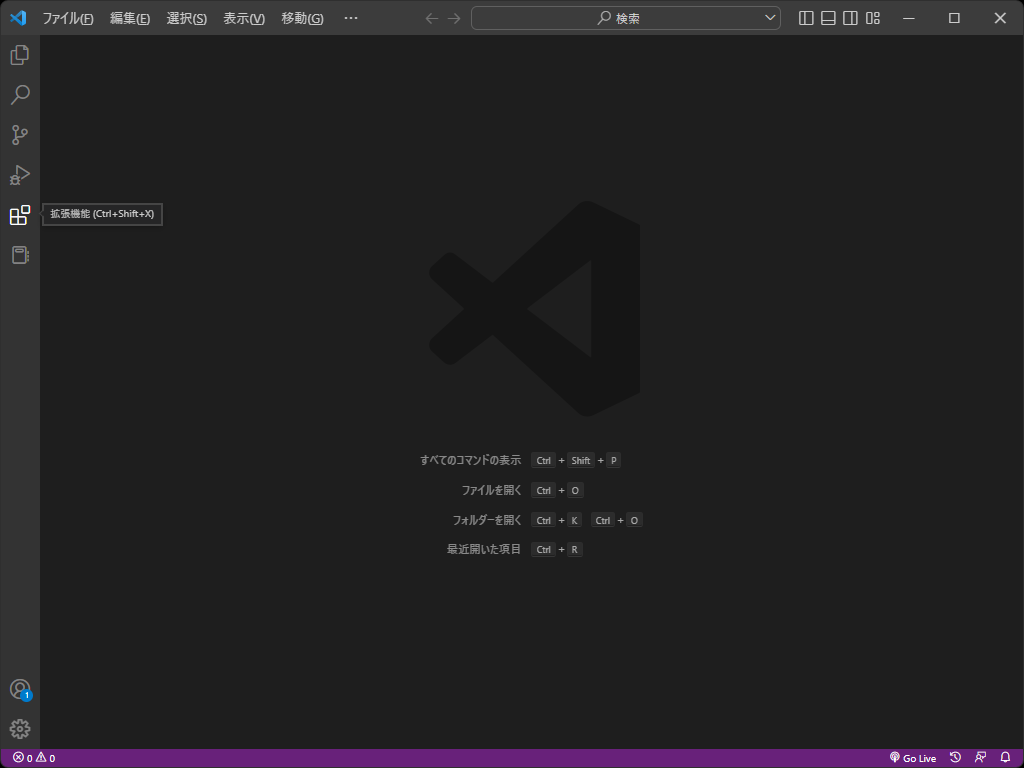Click the K key label
The height and width of the screenshot is (768, 1024).
(575, 520)
